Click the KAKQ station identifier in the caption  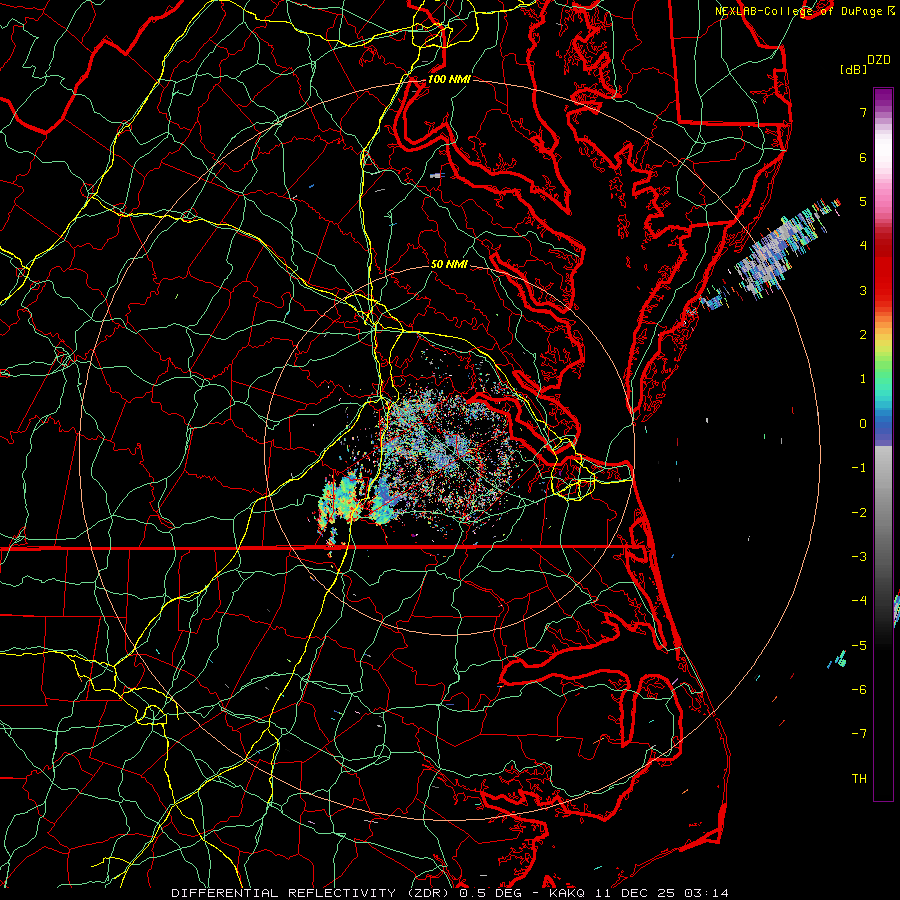click(568, 893)
